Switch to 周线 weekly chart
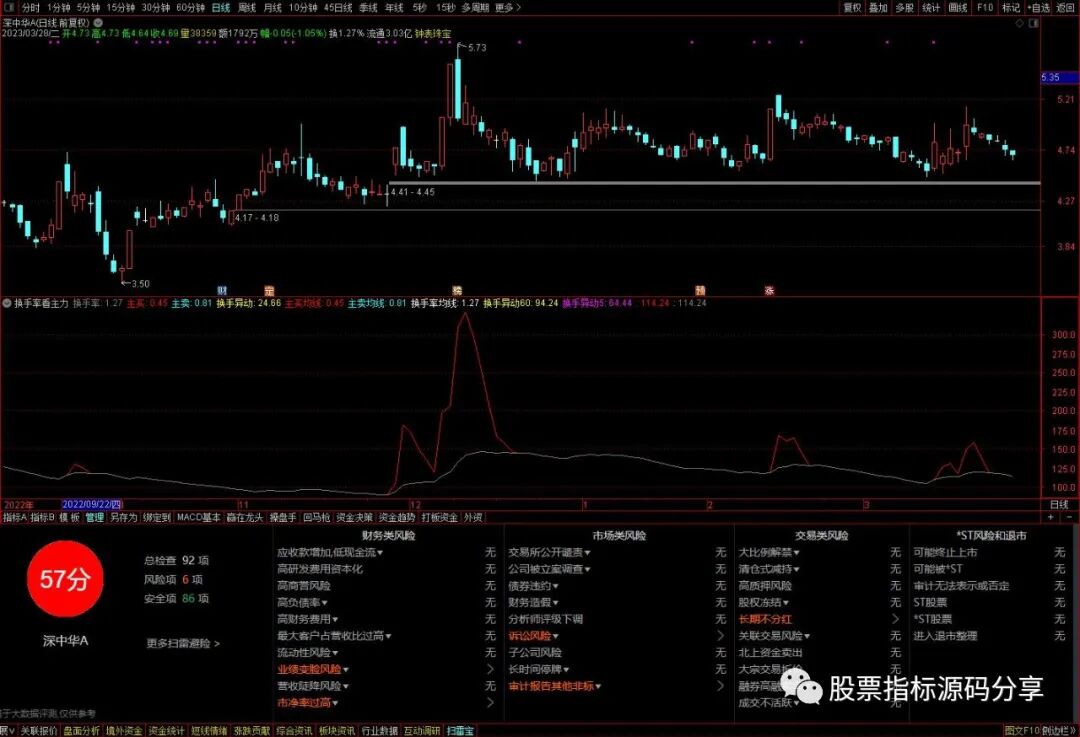Screen dimensions: 1080x737 pos(247,8)
